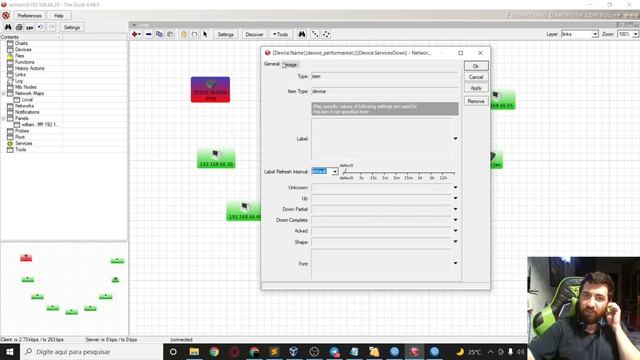Expand the Down Partial dropdown arrow

(456, 209)
